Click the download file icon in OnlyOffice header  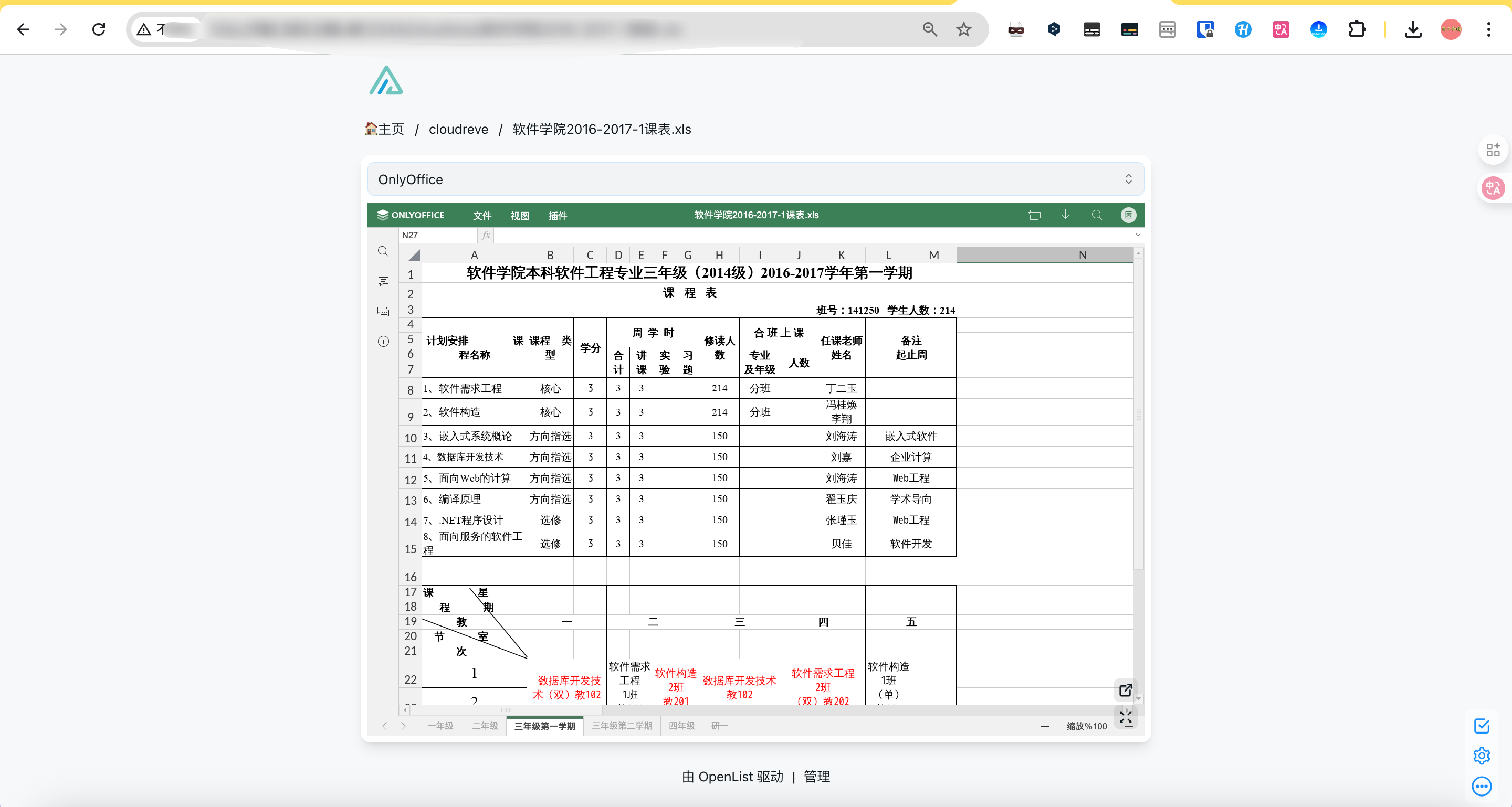tap(1065, 215)
